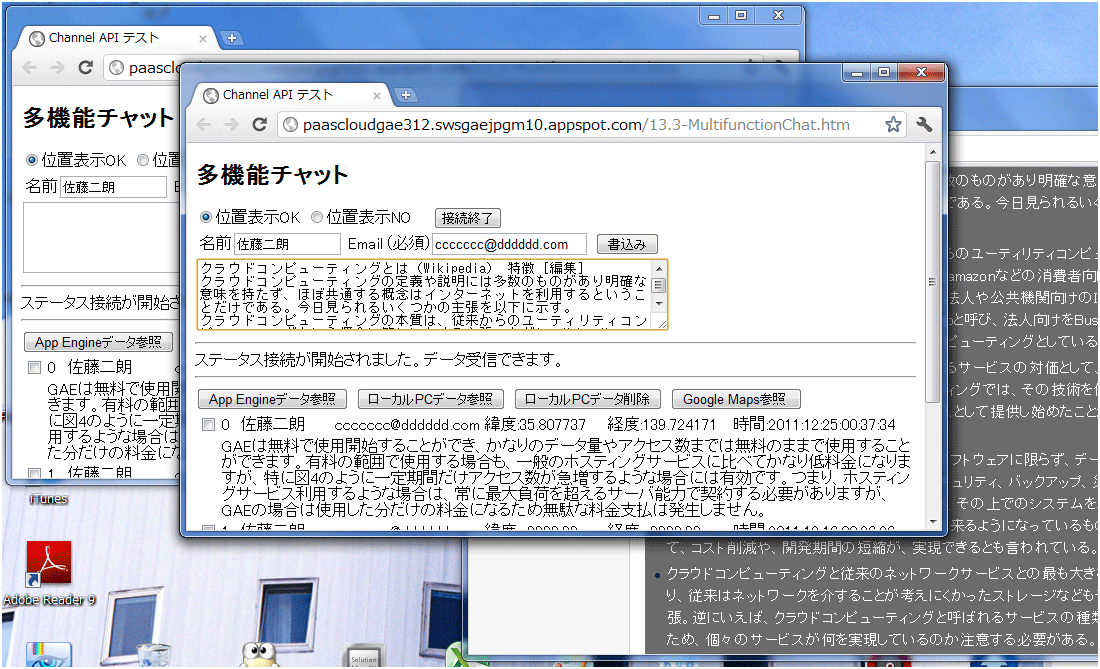Click forward arrow in front Chrome window
The height and width of the screenshot is (669, 1100).
coord(232,125)
